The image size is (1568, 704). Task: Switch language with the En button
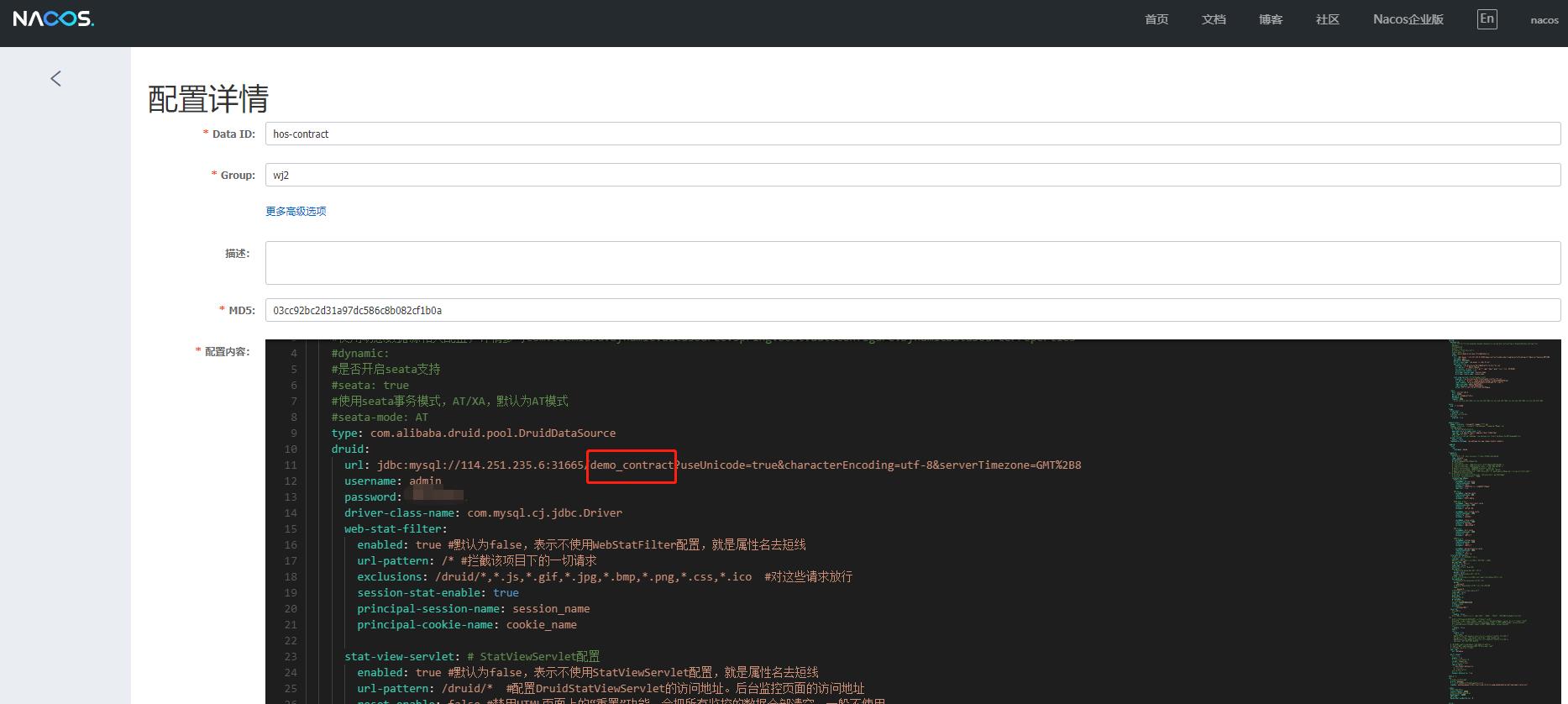point(1487,19)
